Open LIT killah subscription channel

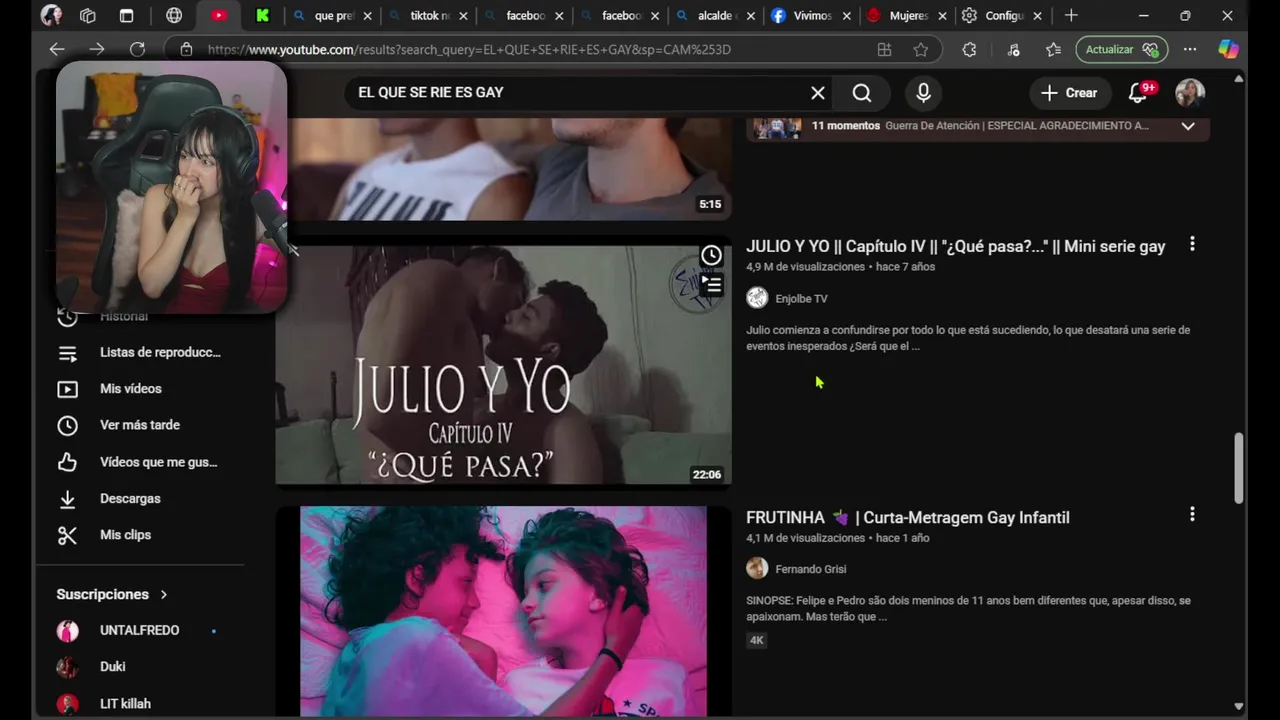coord(140,704)
